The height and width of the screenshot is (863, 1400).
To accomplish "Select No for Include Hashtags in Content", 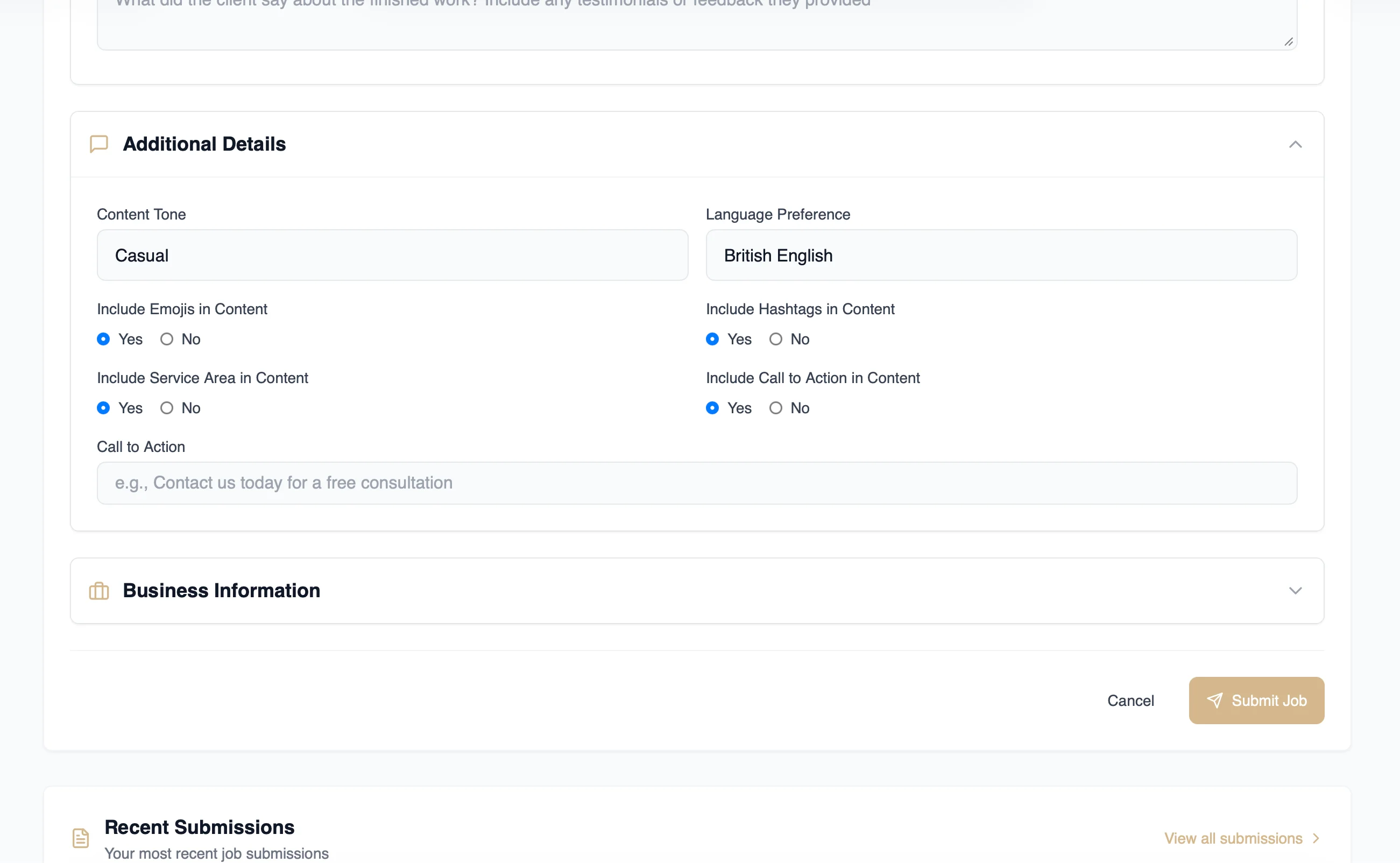I will point(776,339).
